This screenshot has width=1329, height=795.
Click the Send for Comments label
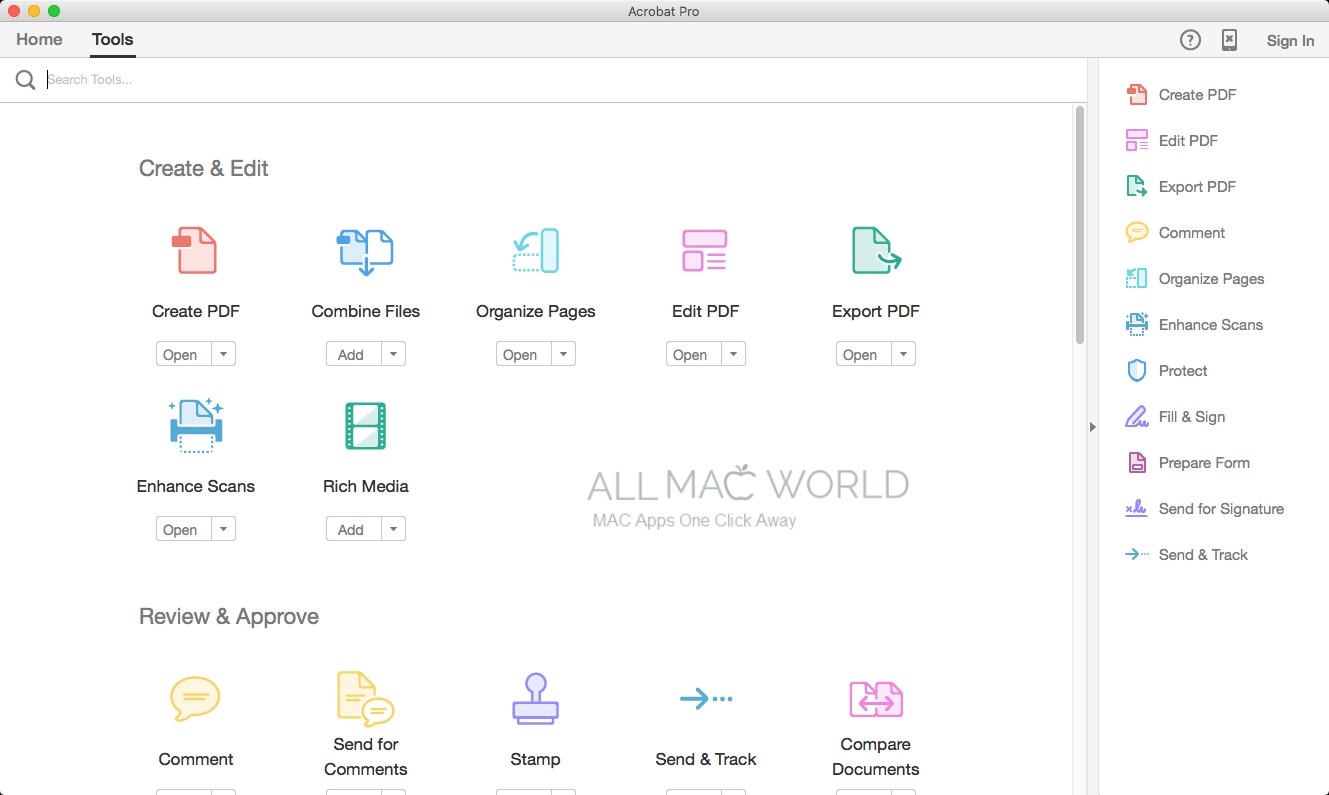[x=365, y=757]
